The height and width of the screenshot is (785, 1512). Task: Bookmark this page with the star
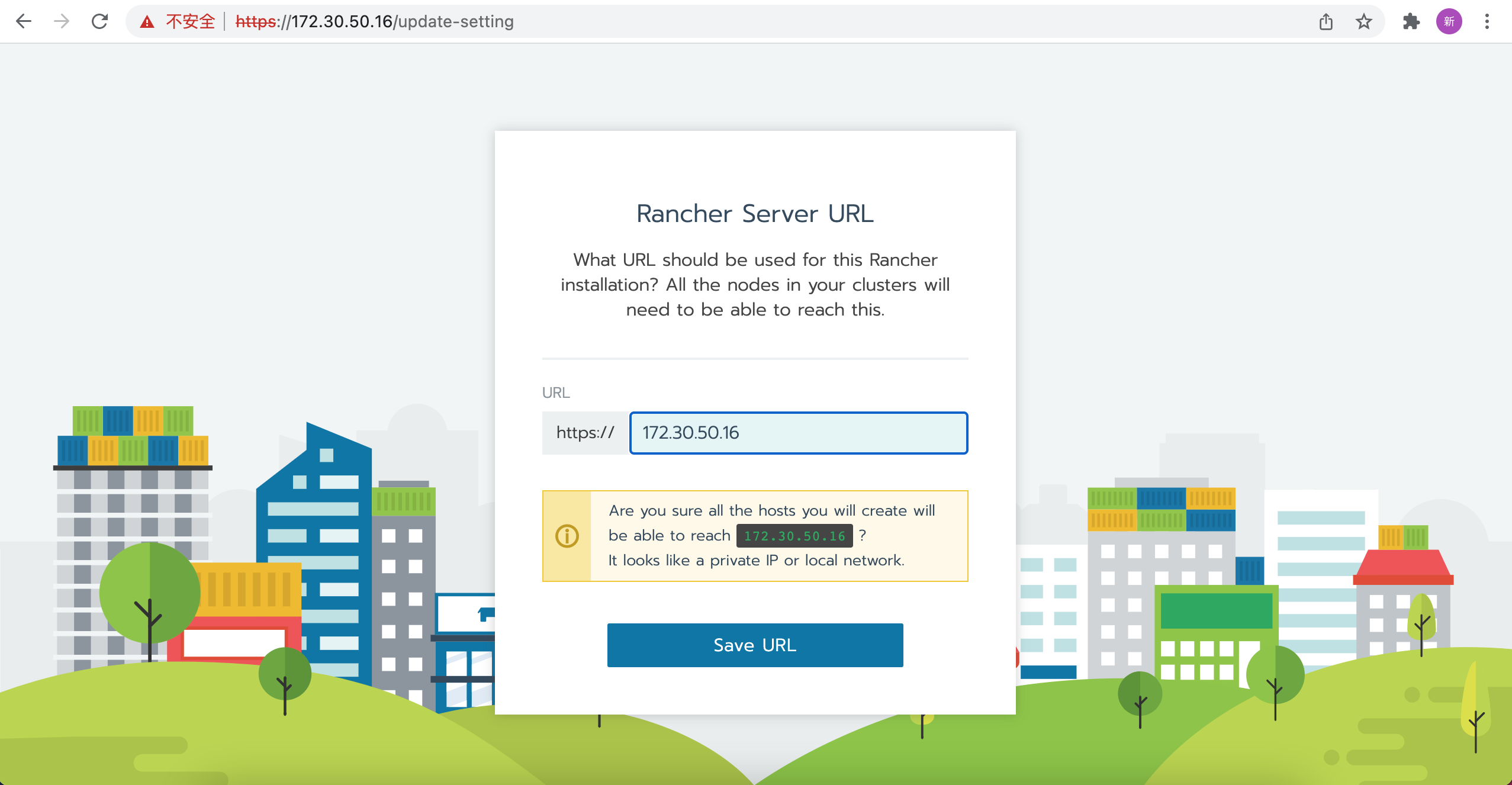coord(1364,22)
